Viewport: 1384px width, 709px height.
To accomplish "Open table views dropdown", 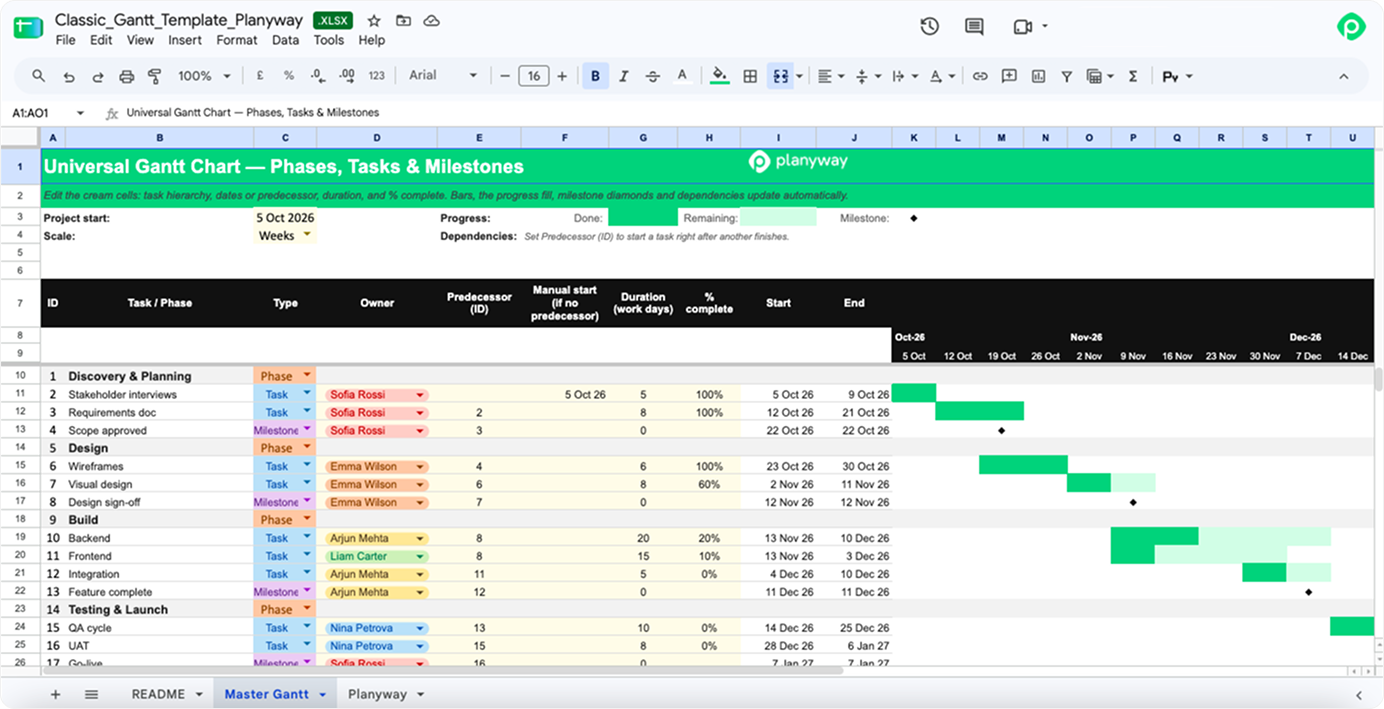I will (x=1100, y=76).
